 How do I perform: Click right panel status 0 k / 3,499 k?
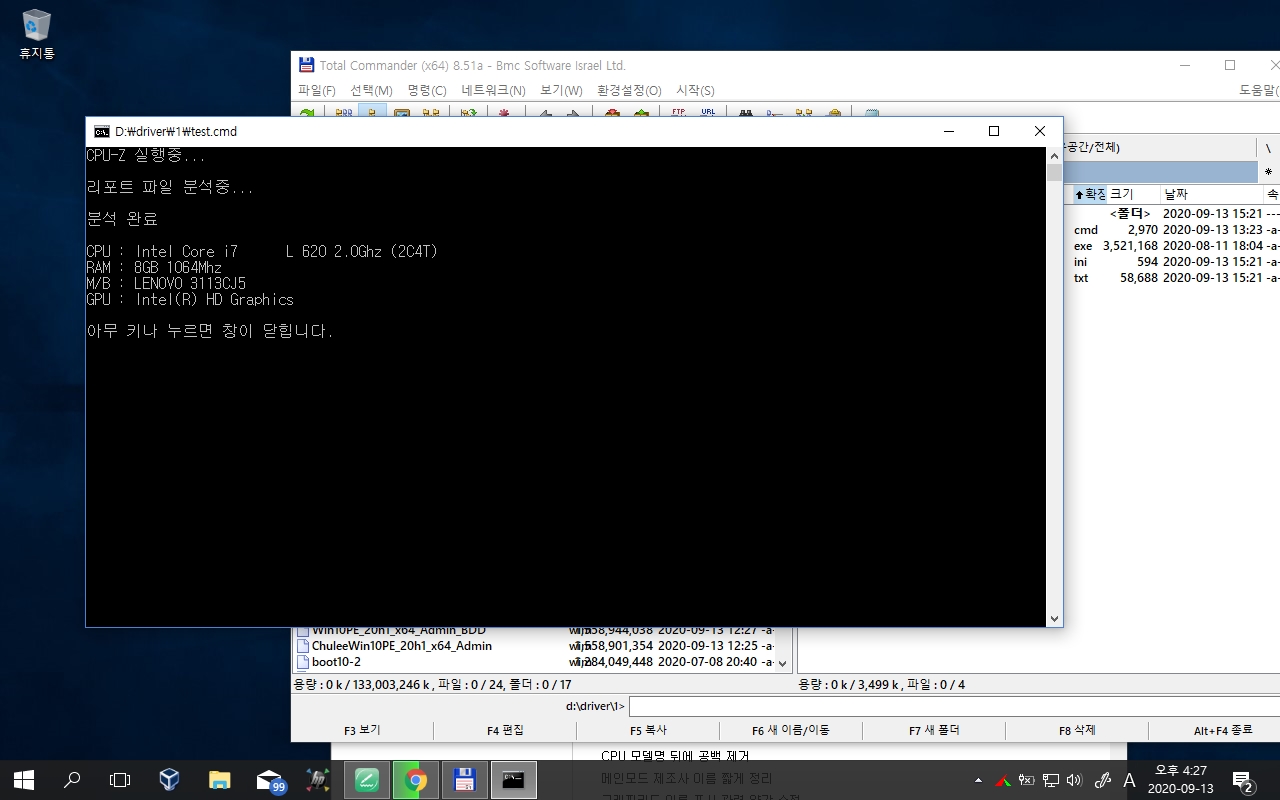[881, 685]
